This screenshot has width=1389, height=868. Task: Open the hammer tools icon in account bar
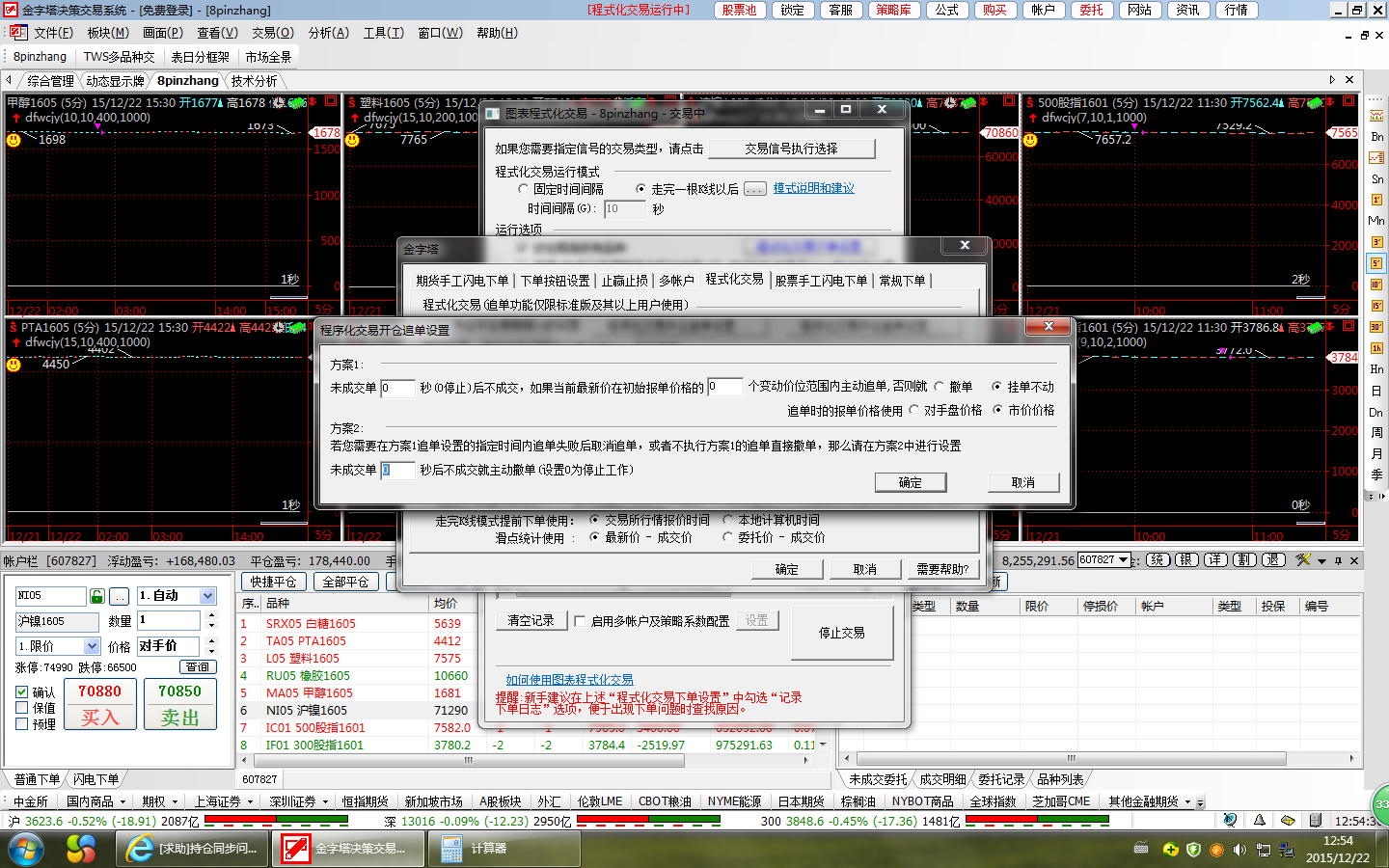pyautogui.click(x=1303, y=560)
